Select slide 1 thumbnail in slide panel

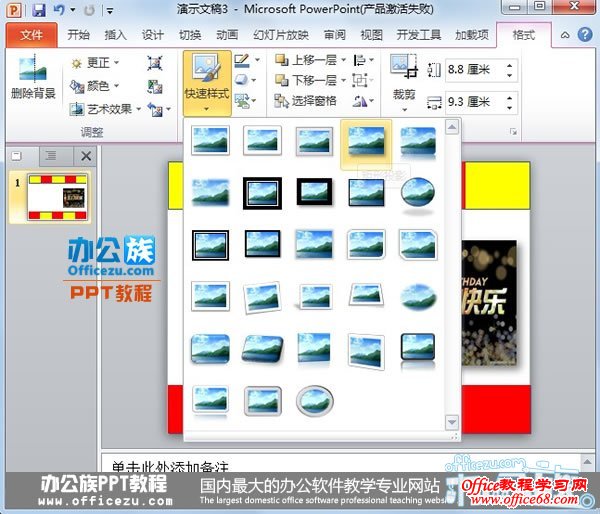(57, 196)
